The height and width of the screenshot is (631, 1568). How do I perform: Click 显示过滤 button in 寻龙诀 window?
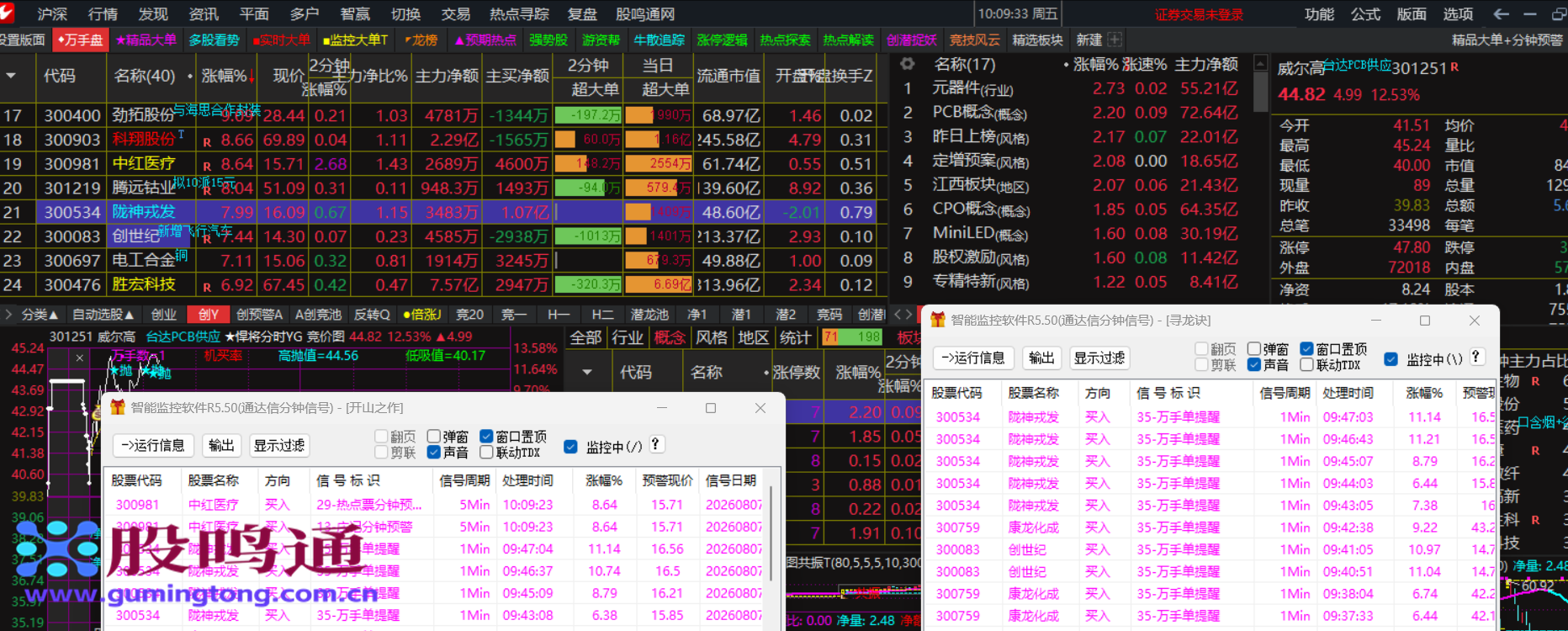pos(1099,358)
